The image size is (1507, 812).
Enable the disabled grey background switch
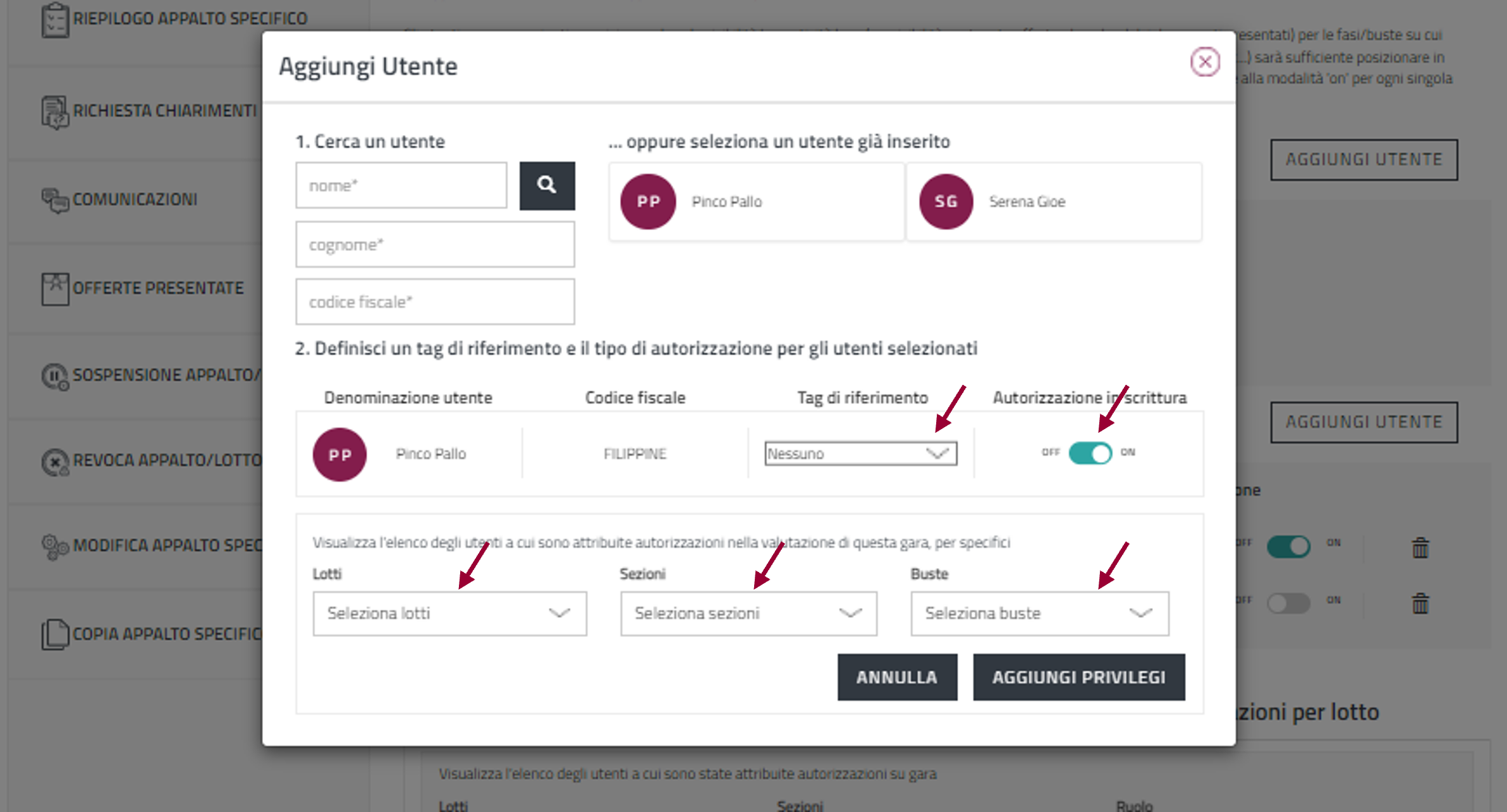click(x=1288, y=603)
